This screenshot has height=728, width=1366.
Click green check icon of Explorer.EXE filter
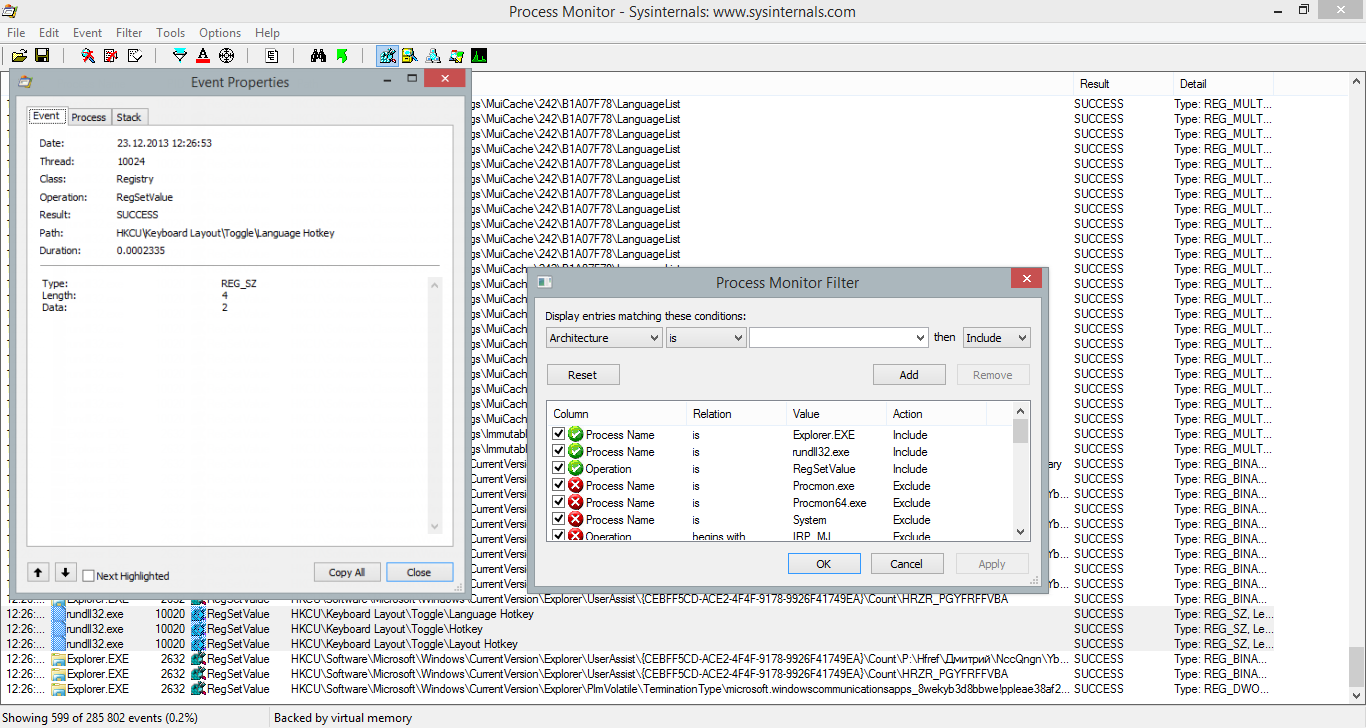tap(575, 435)
